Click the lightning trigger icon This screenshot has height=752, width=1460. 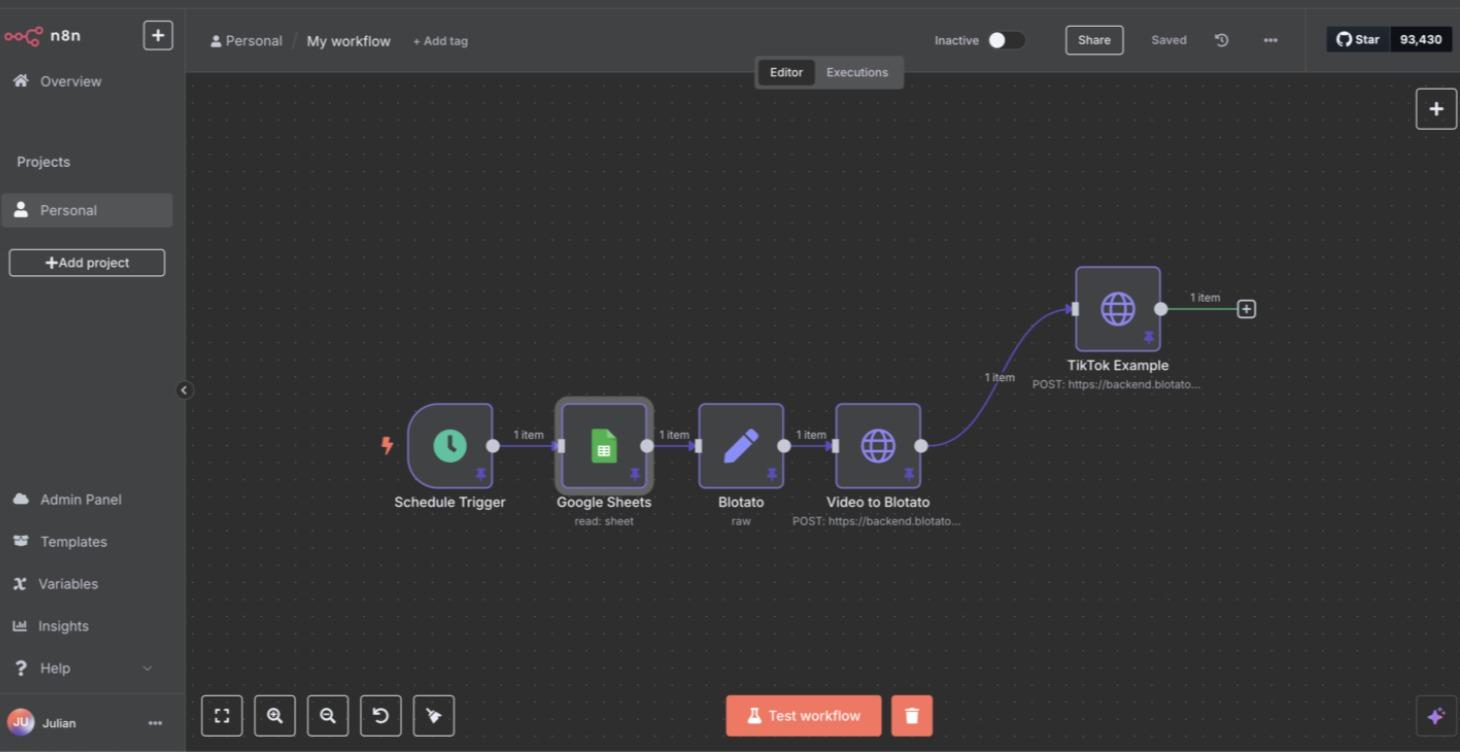pyautogui.click(x=387, y=445)
